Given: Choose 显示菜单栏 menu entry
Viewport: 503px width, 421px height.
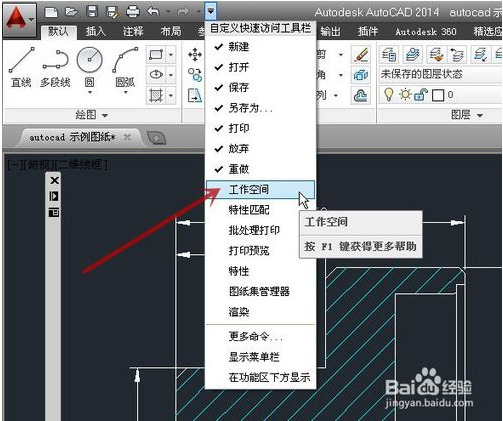Looking at the screenshot, I should pyautogui.click(x=260, y=357).
